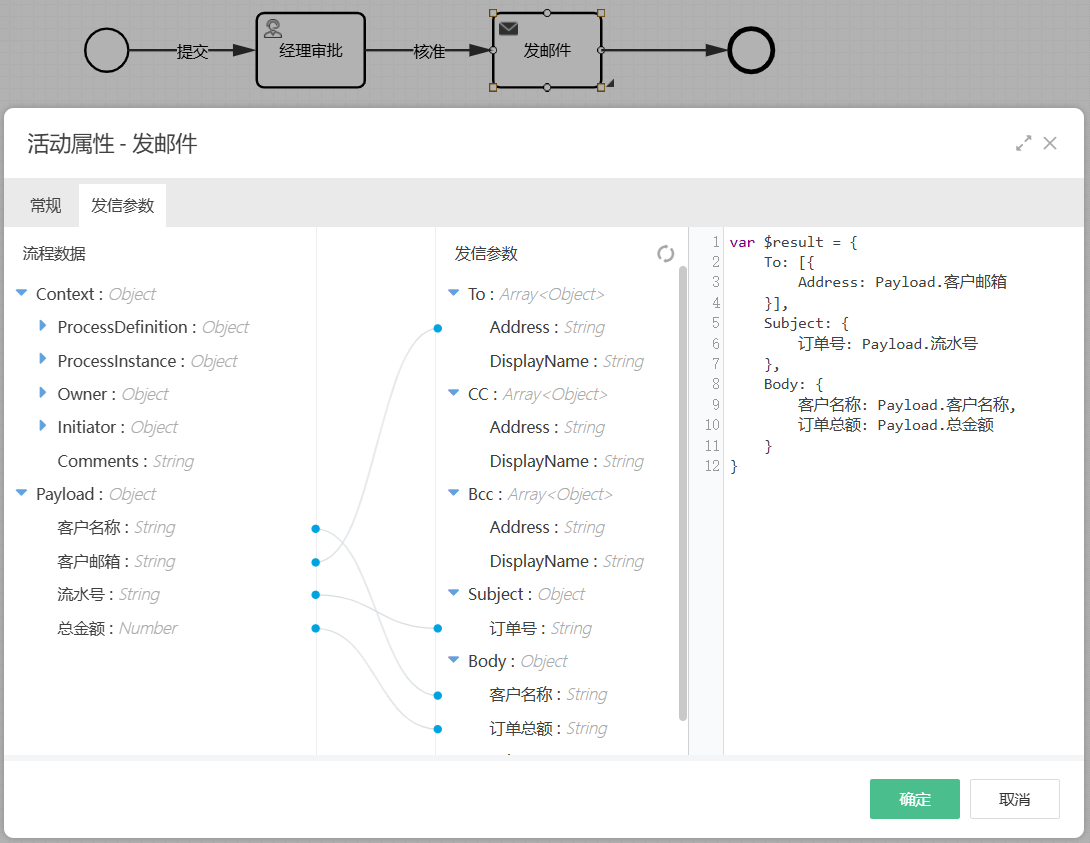Image resolution: width=1090 pixels, height=843 pixels.
Task: Collapse the Payload object node
Action: [22, 494]
